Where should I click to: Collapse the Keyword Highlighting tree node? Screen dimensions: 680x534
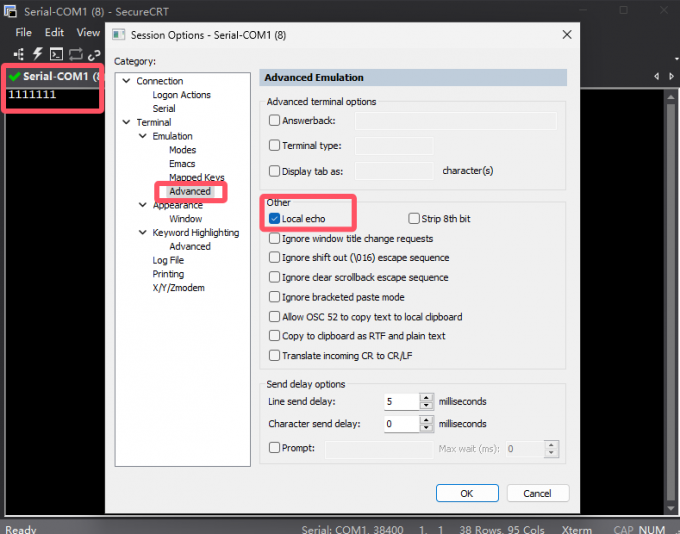(x=142, y=233)
